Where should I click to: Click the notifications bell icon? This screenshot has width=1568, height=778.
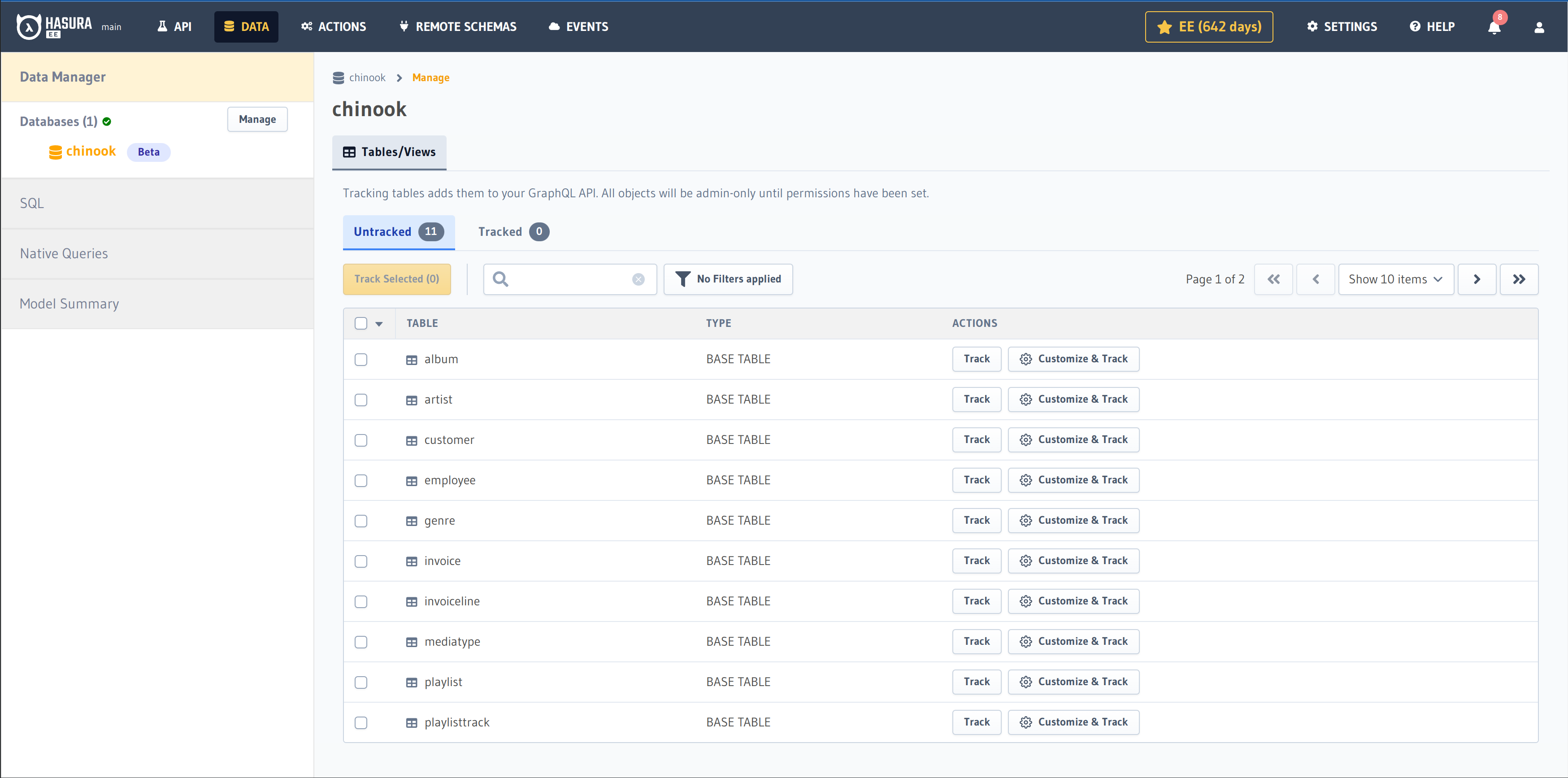pyautogui.click(x=1494, y=27)
